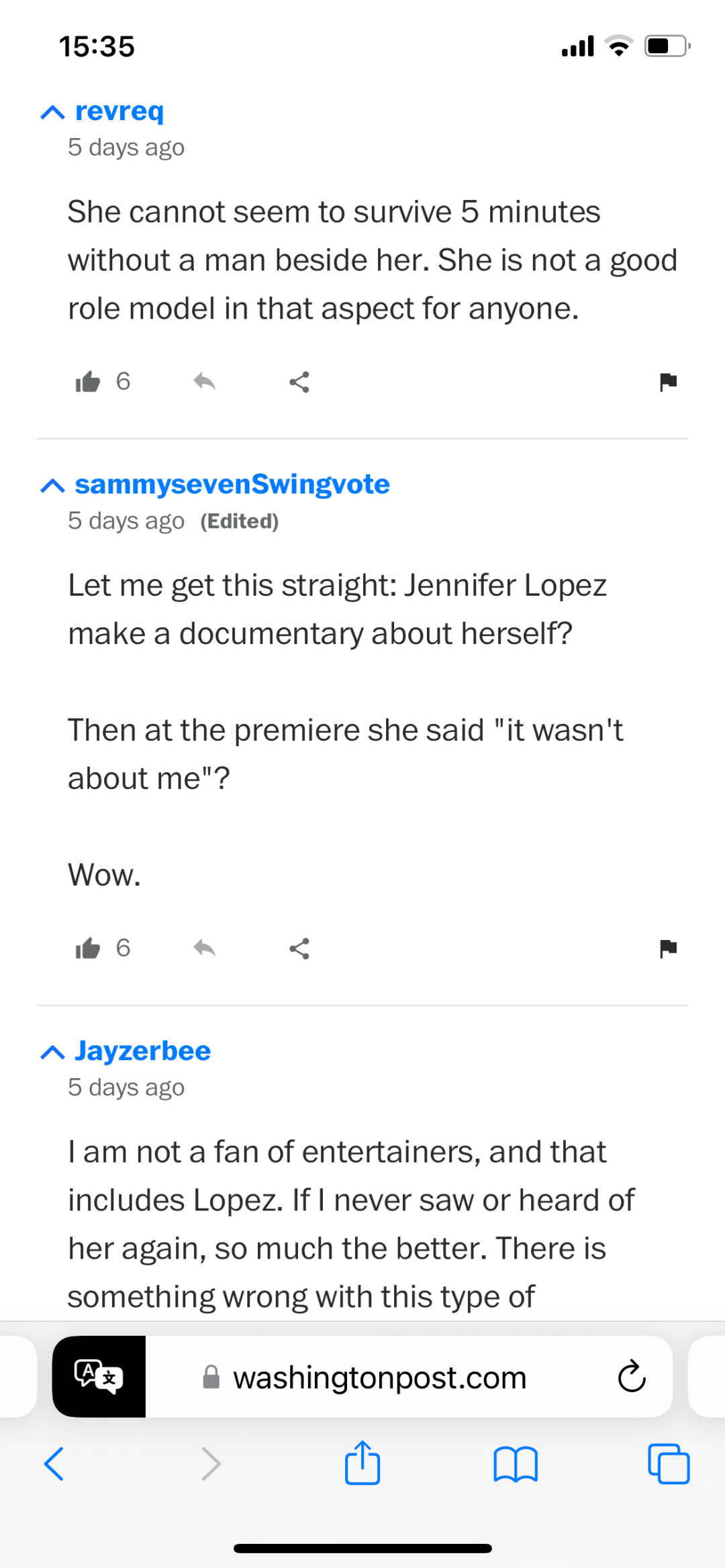Open Jayzerbee's user profile
Viewport: 725px width, 1568px height.
click(143, 1051)
